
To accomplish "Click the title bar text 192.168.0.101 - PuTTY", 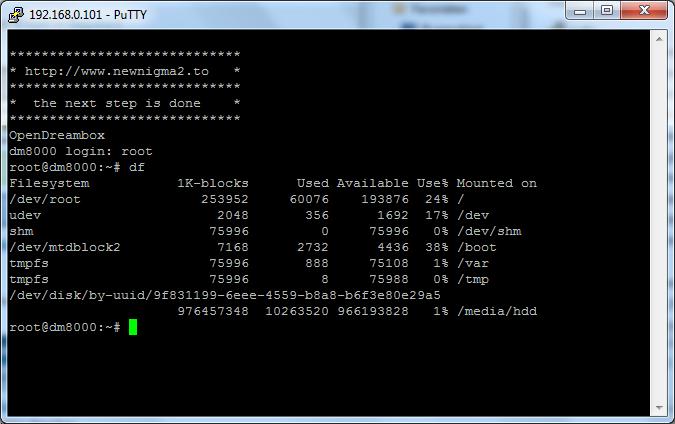I will [x=88, y=15].
